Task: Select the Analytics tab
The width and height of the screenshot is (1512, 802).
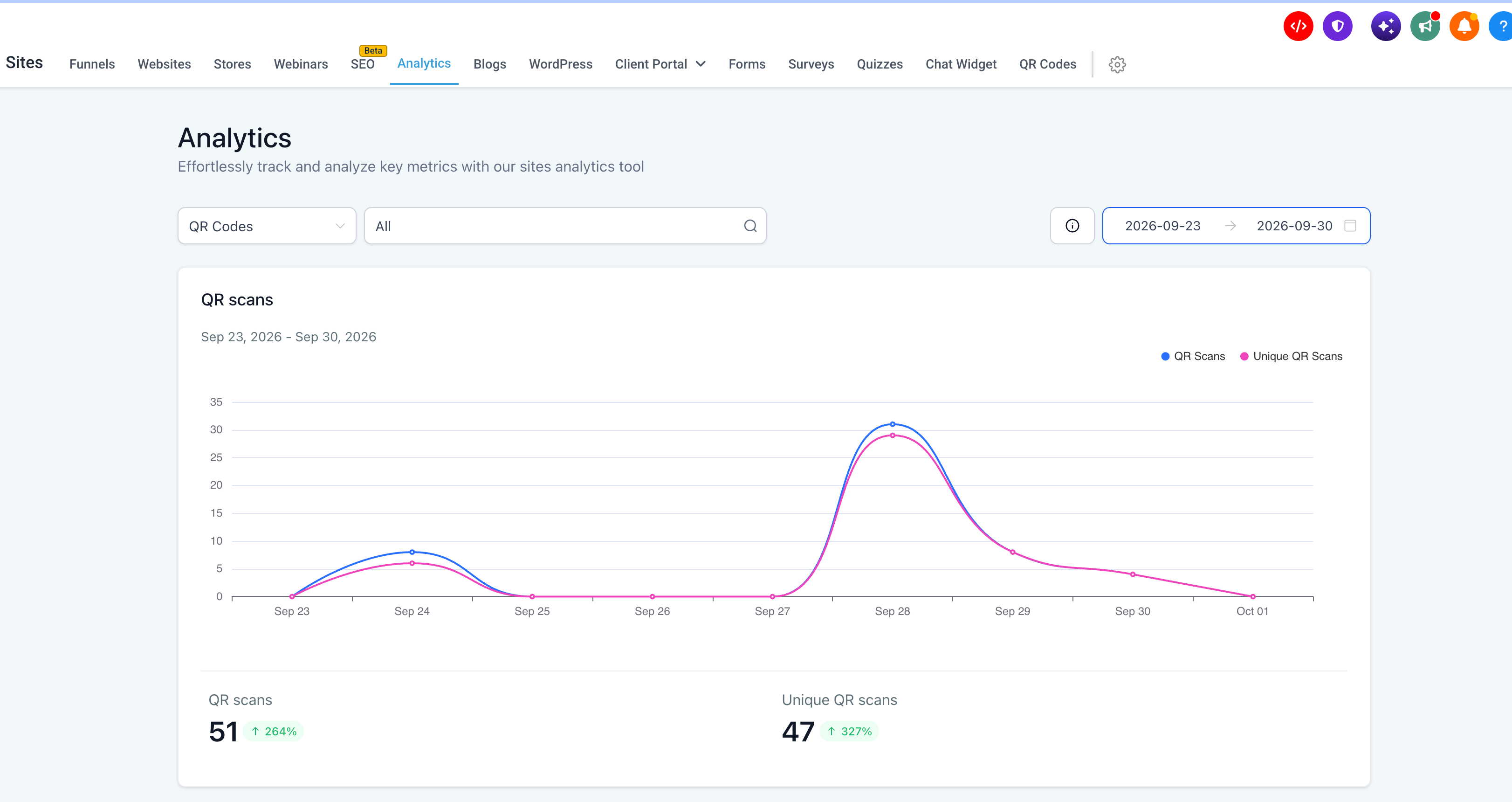Action: click(424, 63)
